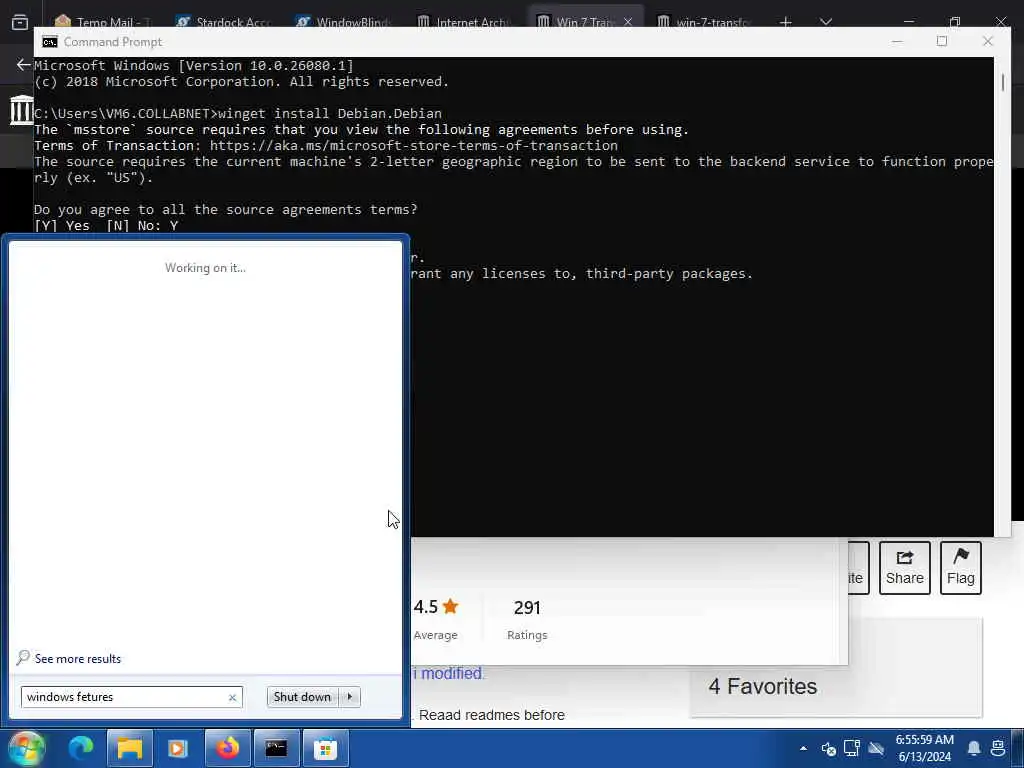The image size is (1024, 768).
Task: Click the Firefox View icon
Action: point(20,22)
